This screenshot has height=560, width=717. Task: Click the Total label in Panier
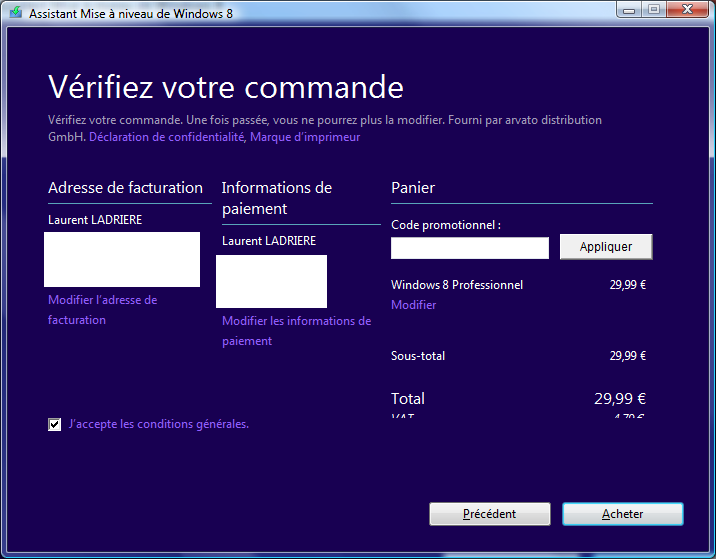(x=408, y=399)
